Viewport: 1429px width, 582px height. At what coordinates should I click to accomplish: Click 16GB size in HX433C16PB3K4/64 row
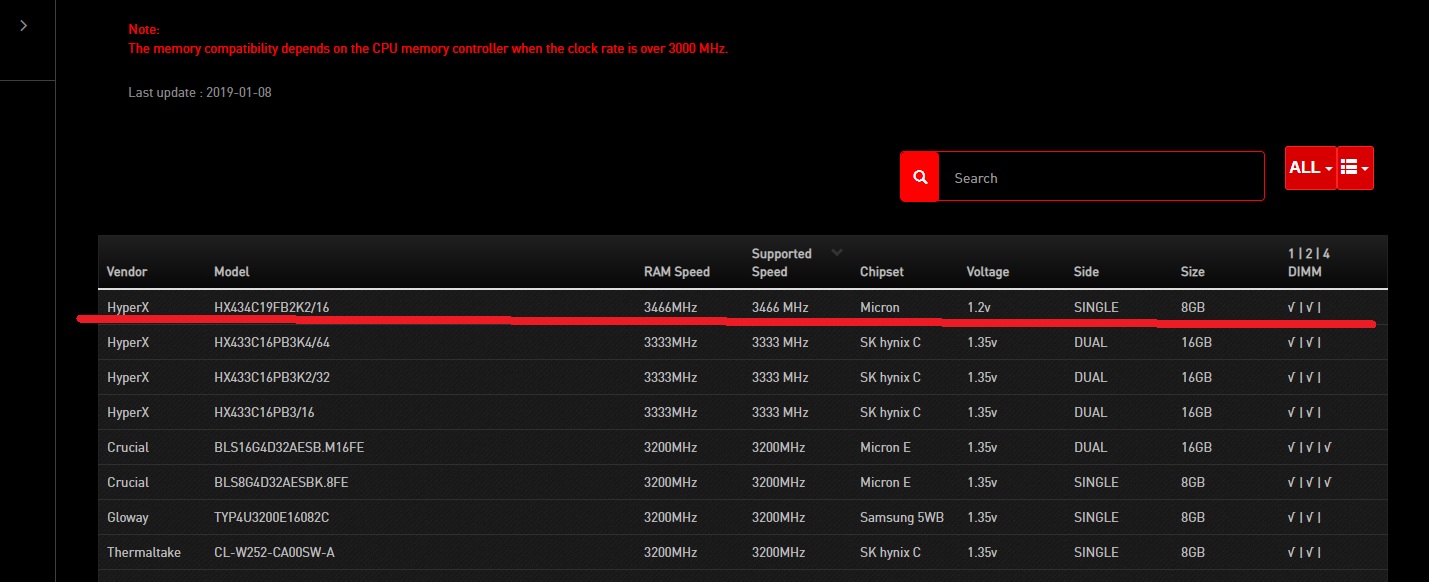[x=1196, y=342]
